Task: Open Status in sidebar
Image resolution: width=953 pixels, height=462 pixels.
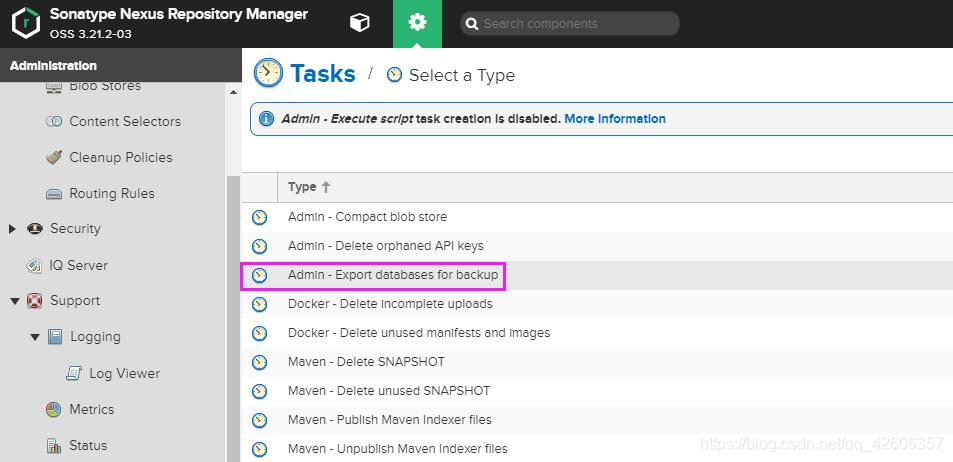Action: (88, 446)
